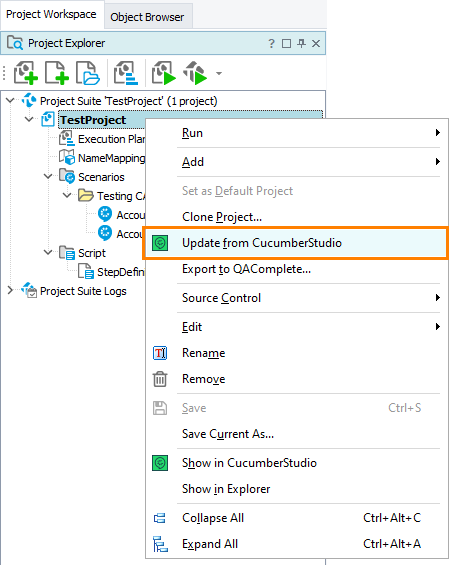Click the Execution Plan icon in tree

(x=67, y=138)
